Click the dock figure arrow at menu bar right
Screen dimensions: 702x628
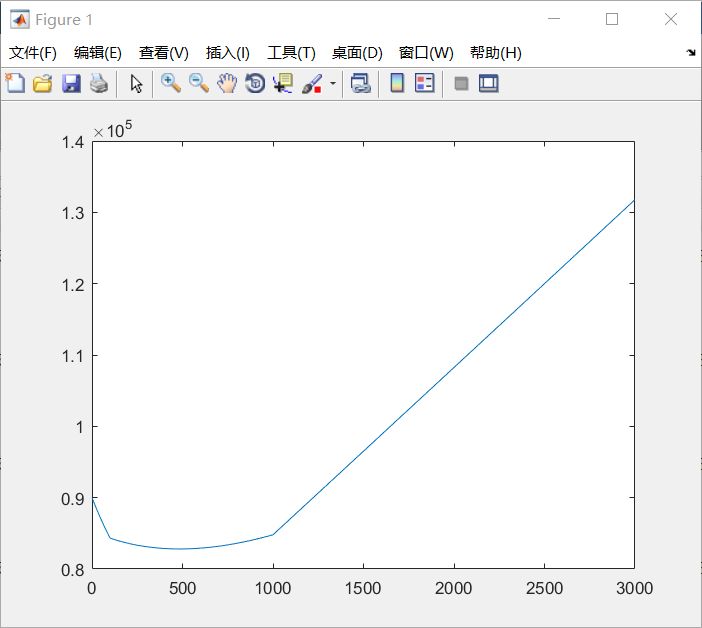point(691,53)
